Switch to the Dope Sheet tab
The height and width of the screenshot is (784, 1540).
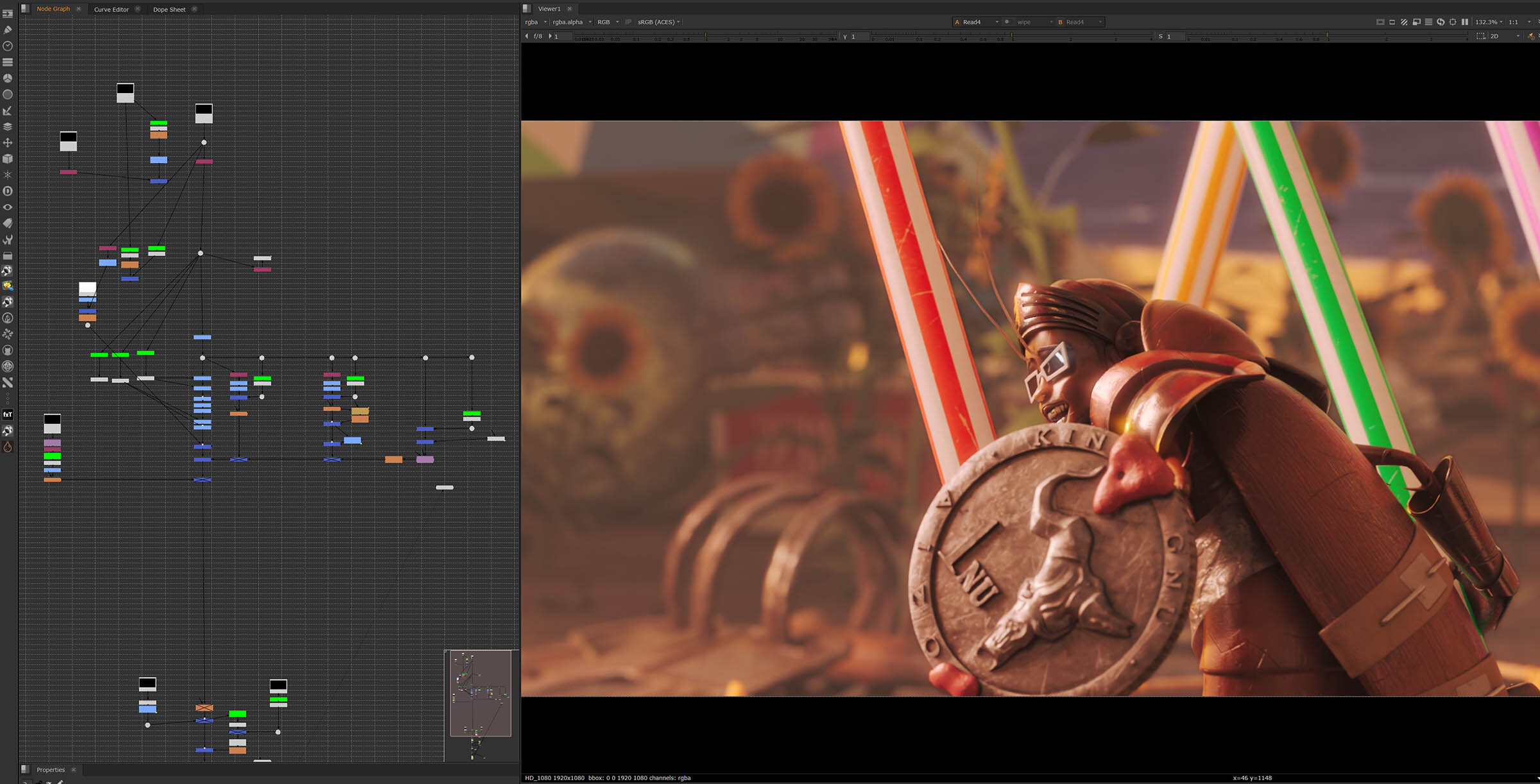pyautogui.click(x=169, y=9)
